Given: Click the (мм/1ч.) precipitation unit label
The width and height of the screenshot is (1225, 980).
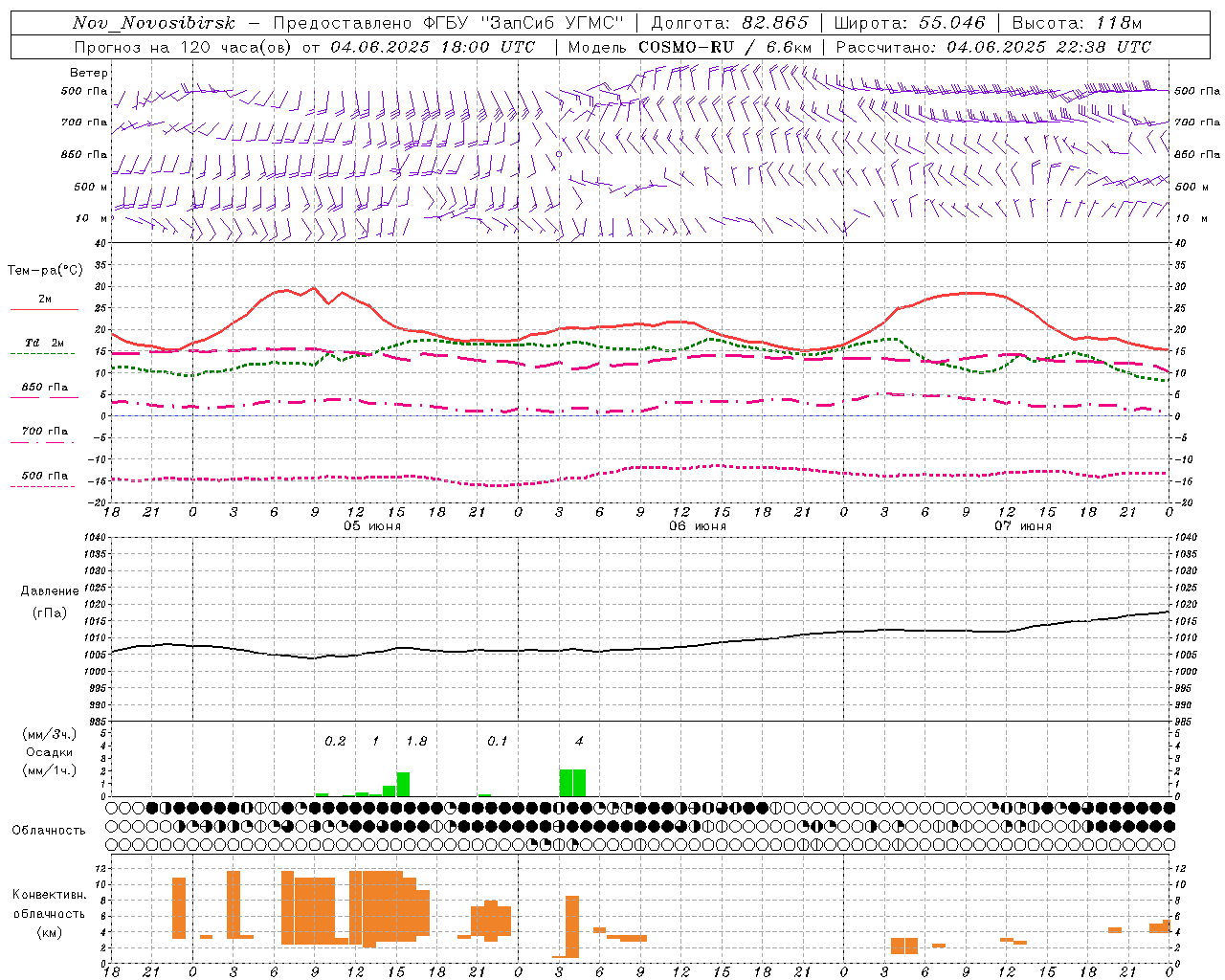Looking at the screenshot, I should (x=49, y=770).
